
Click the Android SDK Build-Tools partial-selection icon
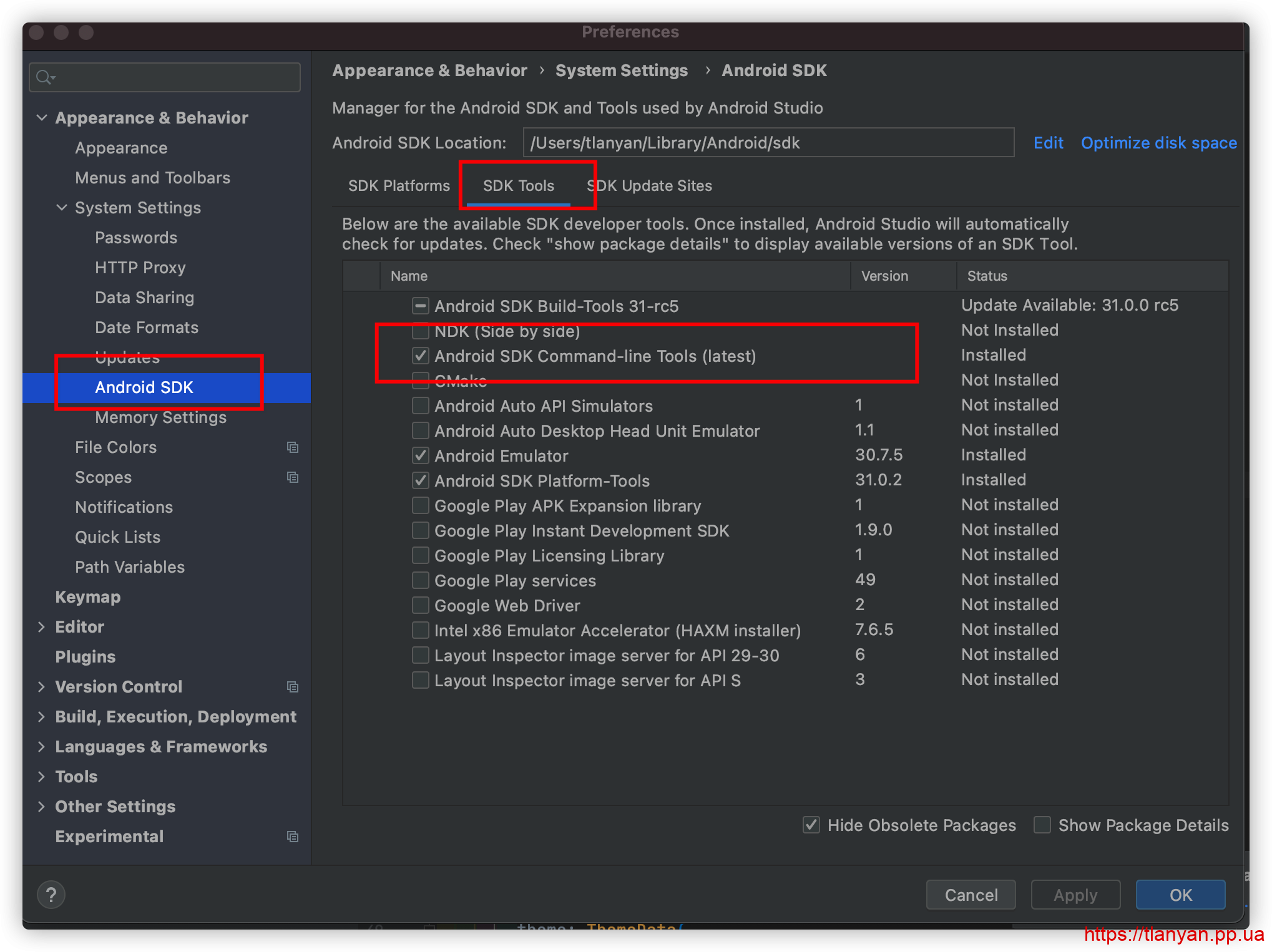421,306
